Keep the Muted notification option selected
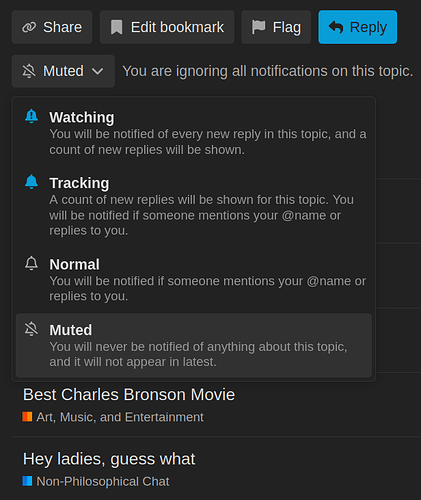The height and width of the screenshot is (500, 421). coord(194,345)
